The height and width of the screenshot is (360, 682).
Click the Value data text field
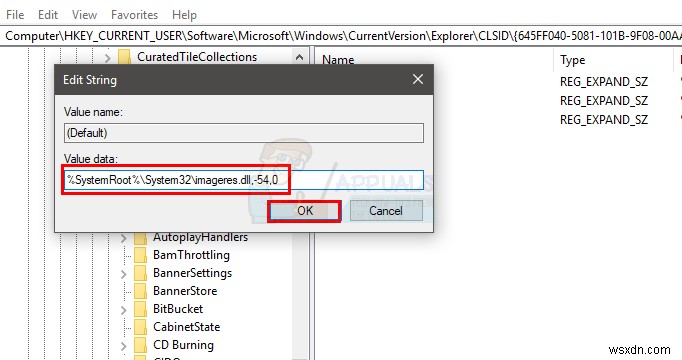click(x=244, y=180)
